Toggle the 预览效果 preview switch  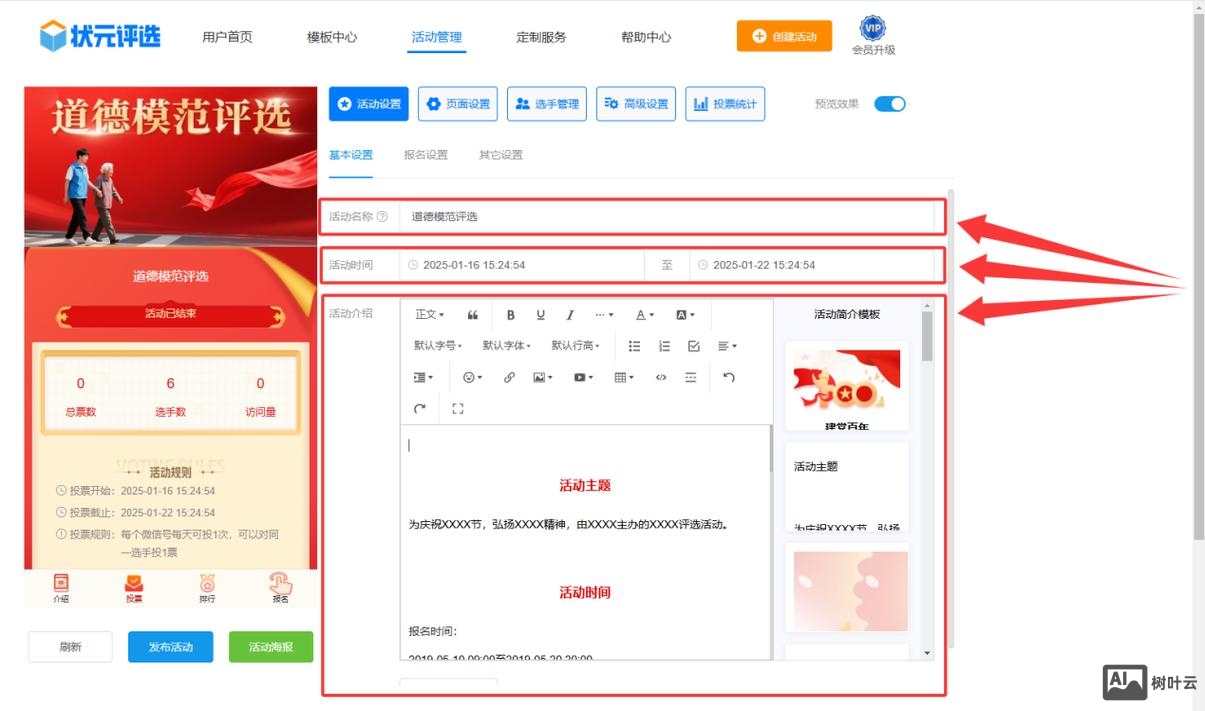click(x=888, y=103)
